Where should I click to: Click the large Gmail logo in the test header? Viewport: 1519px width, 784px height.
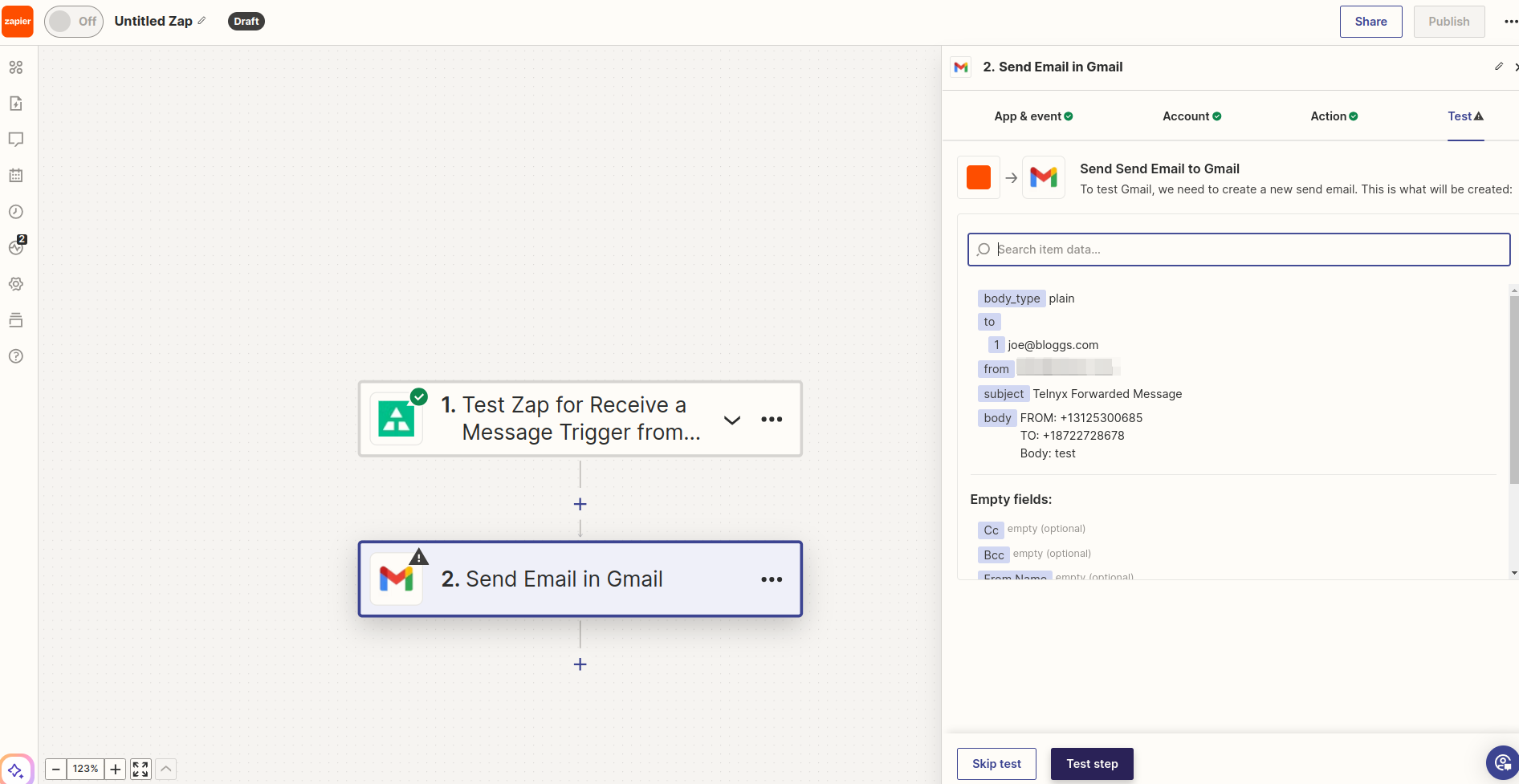[x=1044, y=177]
